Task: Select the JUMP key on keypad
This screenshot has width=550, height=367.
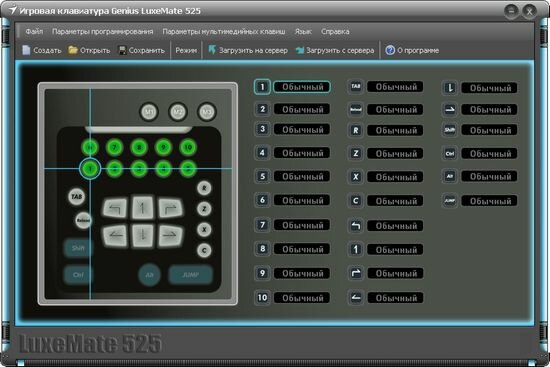Action: point(190,275)
